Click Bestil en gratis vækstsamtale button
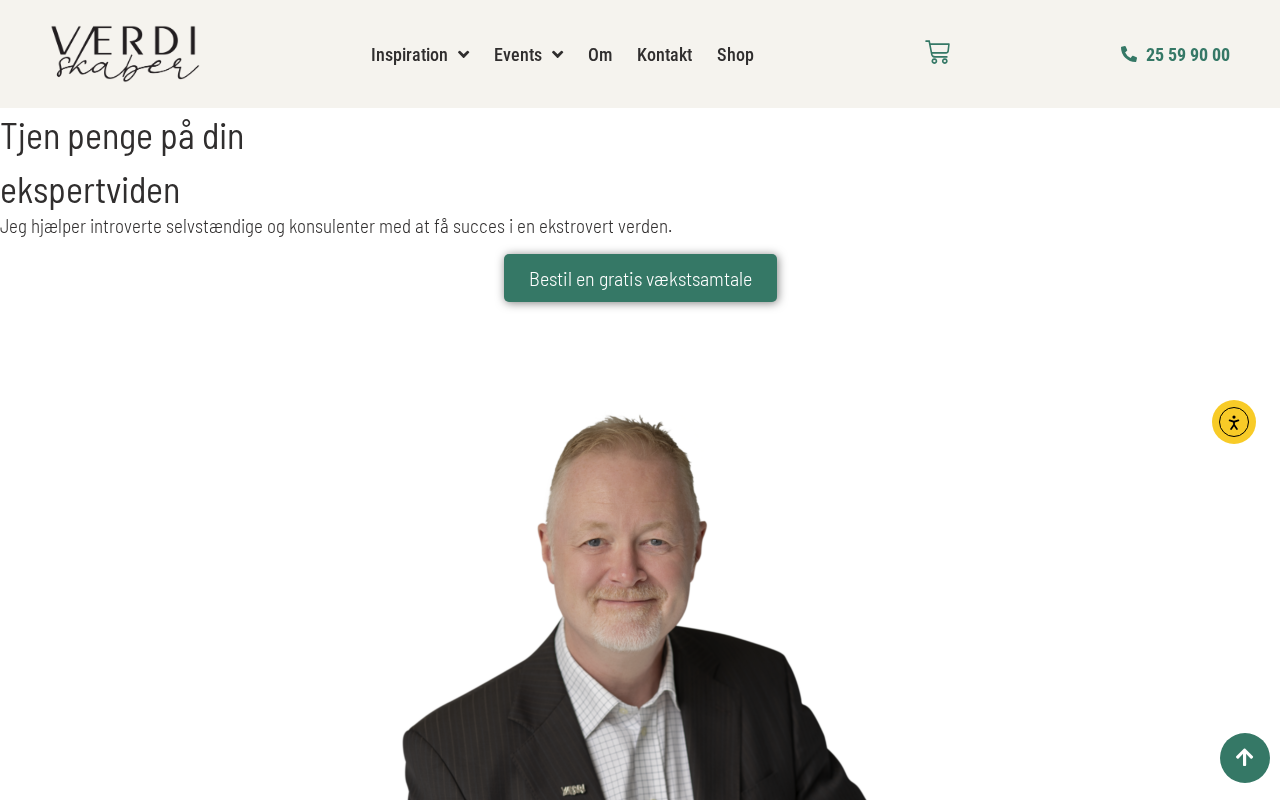Viewport: 1280px width, 800px height. (640, 278)
